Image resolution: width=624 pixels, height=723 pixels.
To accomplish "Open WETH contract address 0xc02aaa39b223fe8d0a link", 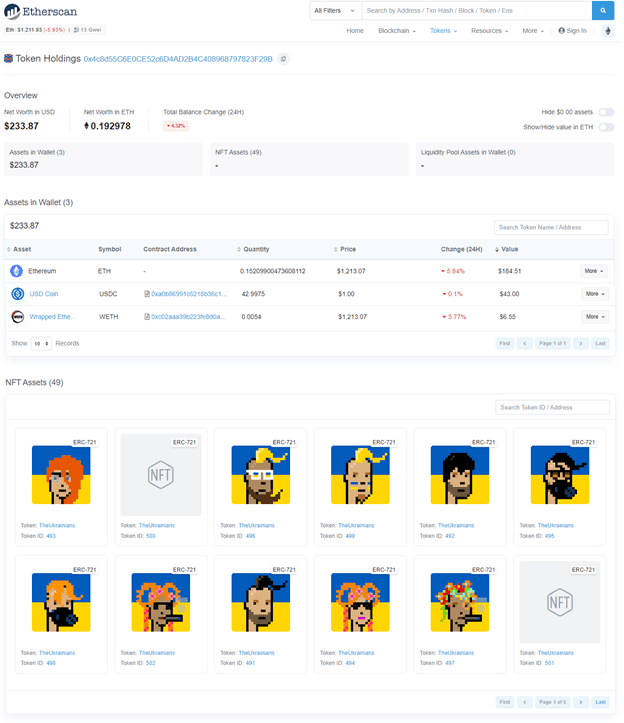I will click(x=190, y=318).
